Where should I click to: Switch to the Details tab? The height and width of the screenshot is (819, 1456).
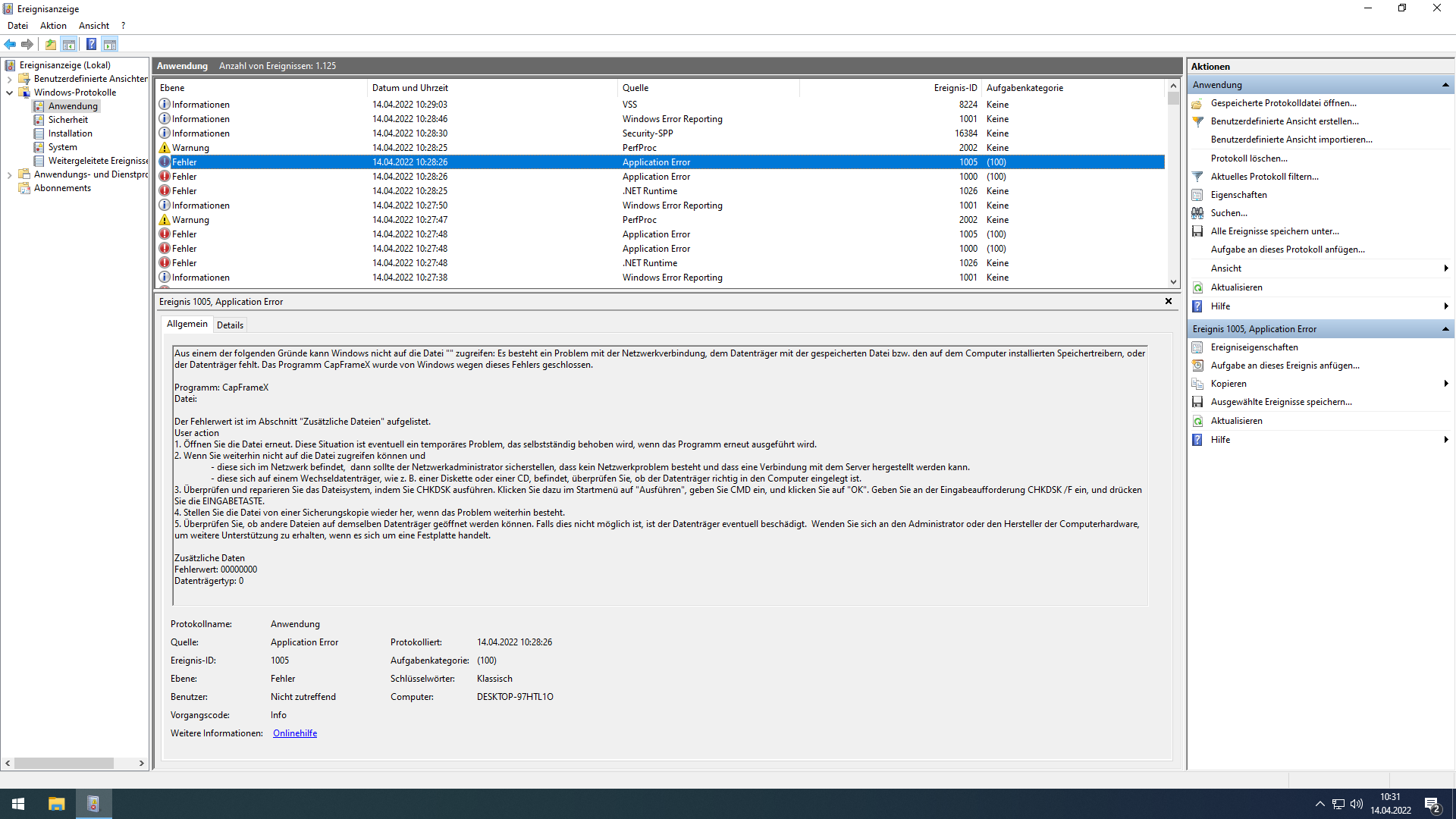[230, 325]
